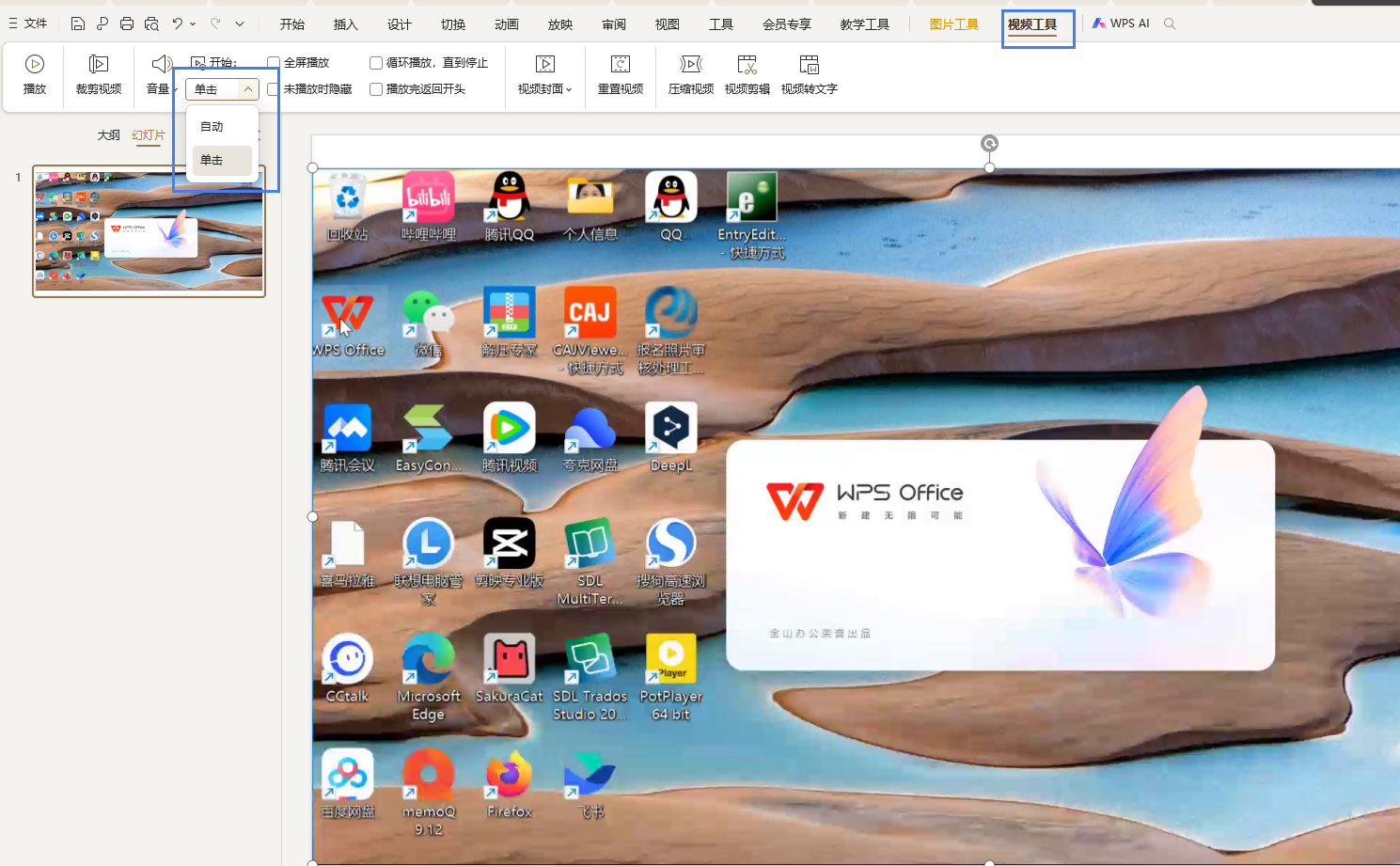This screenshot has height=866, width=1400.
Task: Open the print preview icon
Action: (x=151, y=24)
